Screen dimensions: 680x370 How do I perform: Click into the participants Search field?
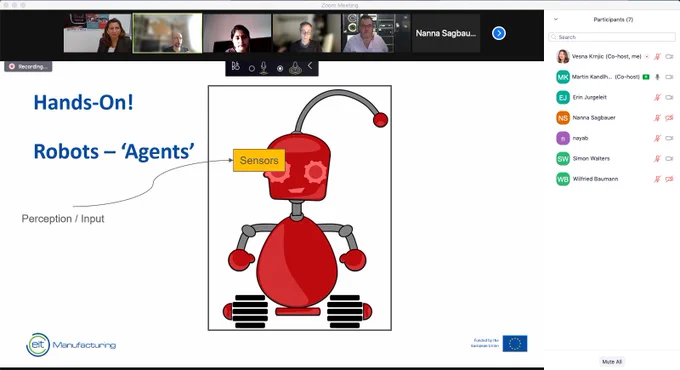(x=612, y=37)
